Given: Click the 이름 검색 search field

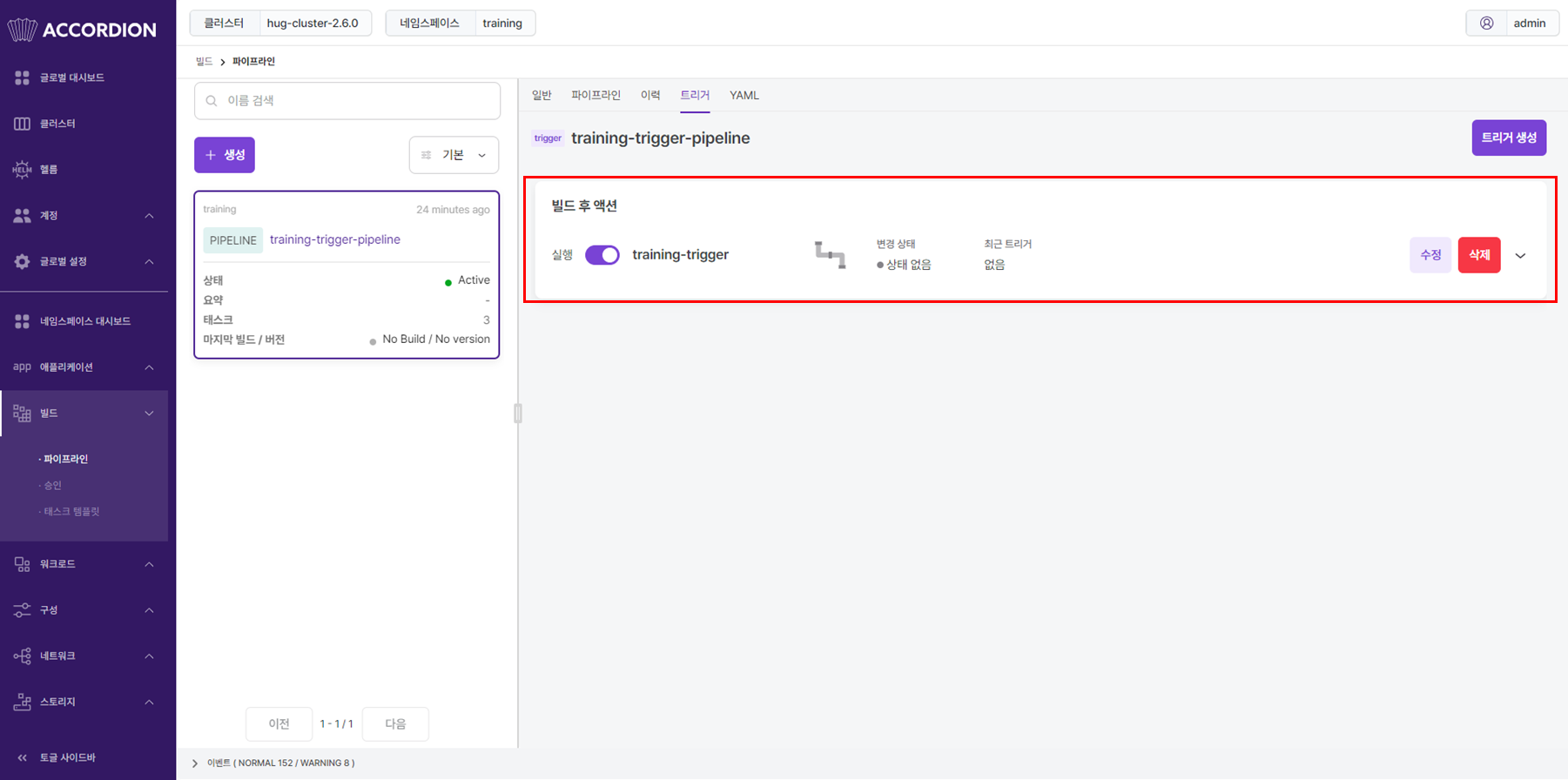Looking at the screenshot, I should pos(347,101).
